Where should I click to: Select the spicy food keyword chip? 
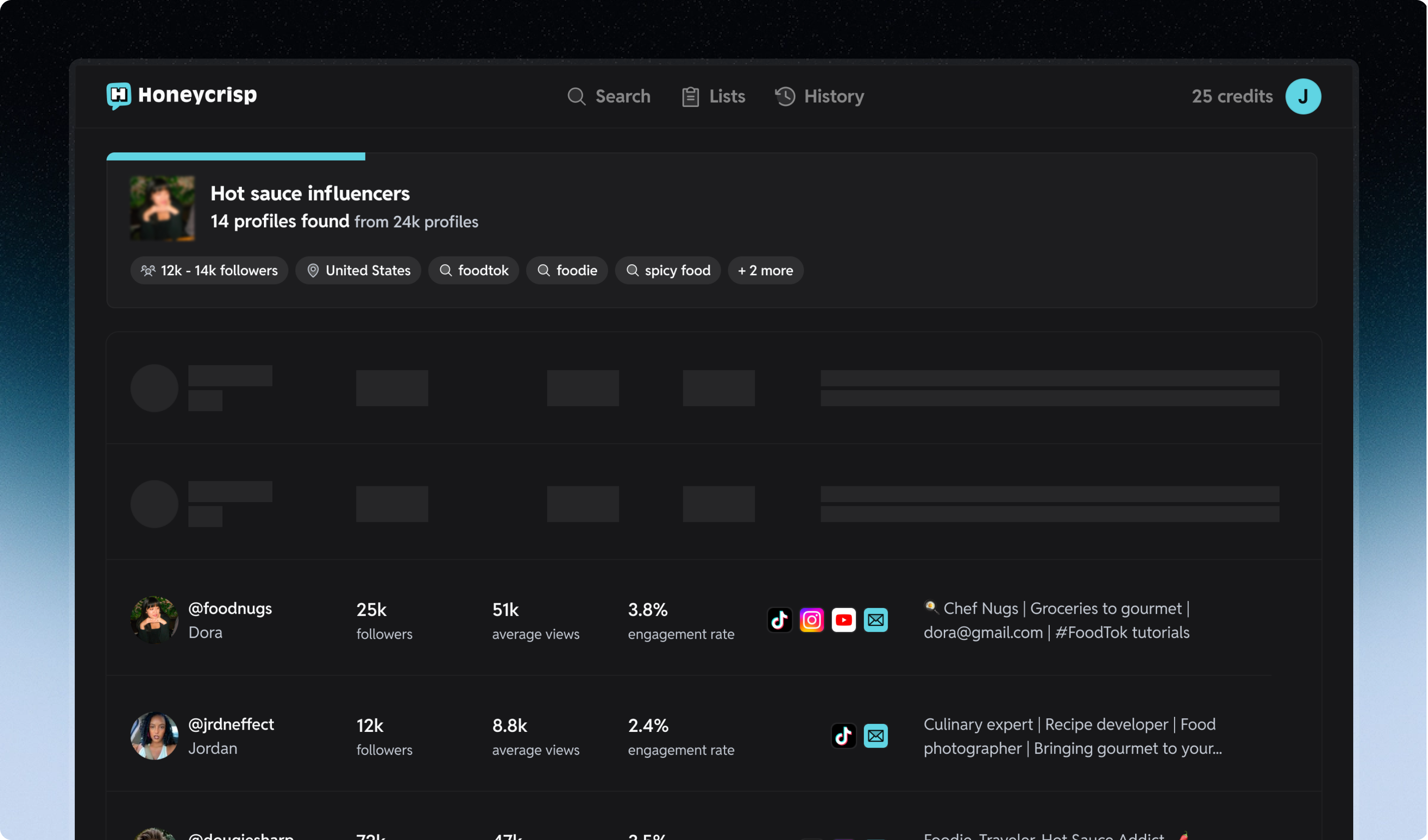coord(667,270)
